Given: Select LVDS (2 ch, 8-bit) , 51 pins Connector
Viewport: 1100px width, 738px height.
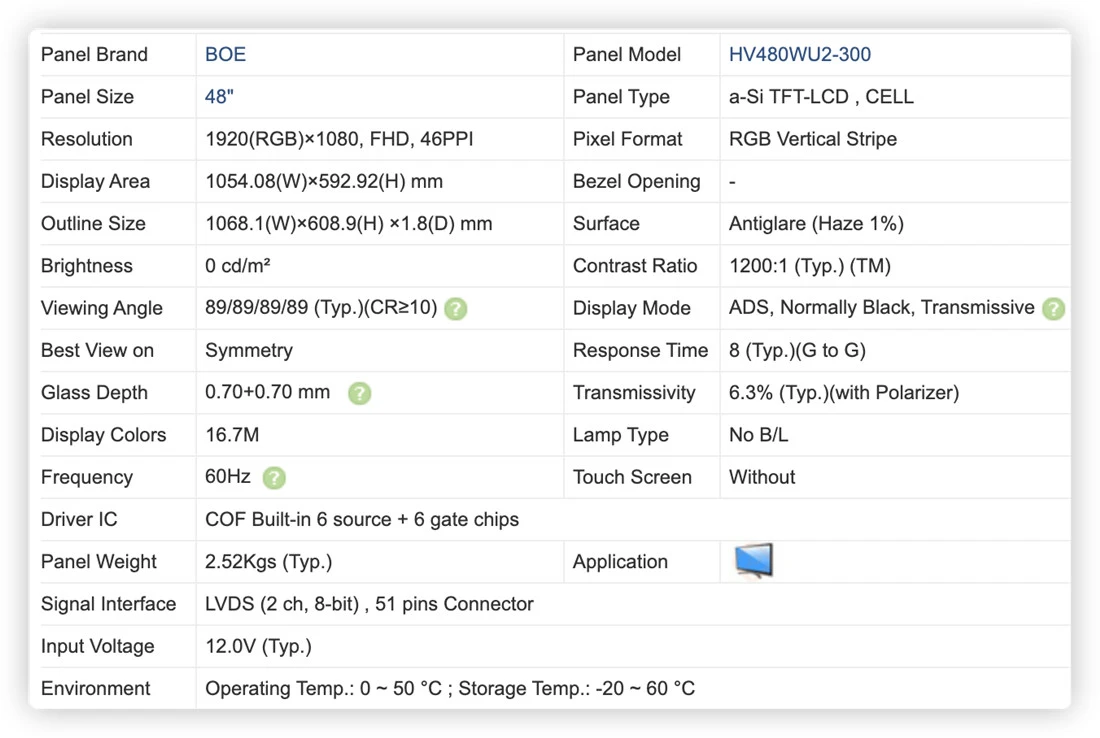Looking at the screenshot, I should pos(369,604).
